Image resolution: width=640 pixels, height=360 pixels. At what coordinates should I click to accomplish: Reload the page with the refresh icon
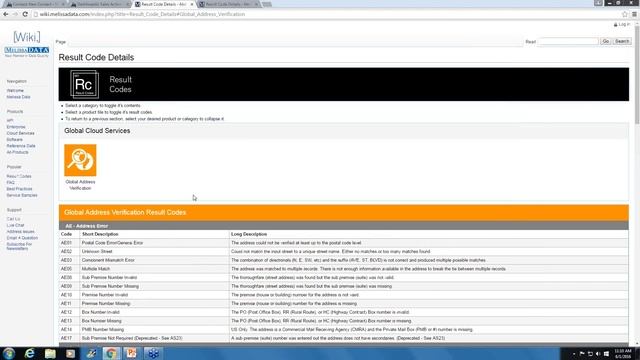(x=25, y=14)
